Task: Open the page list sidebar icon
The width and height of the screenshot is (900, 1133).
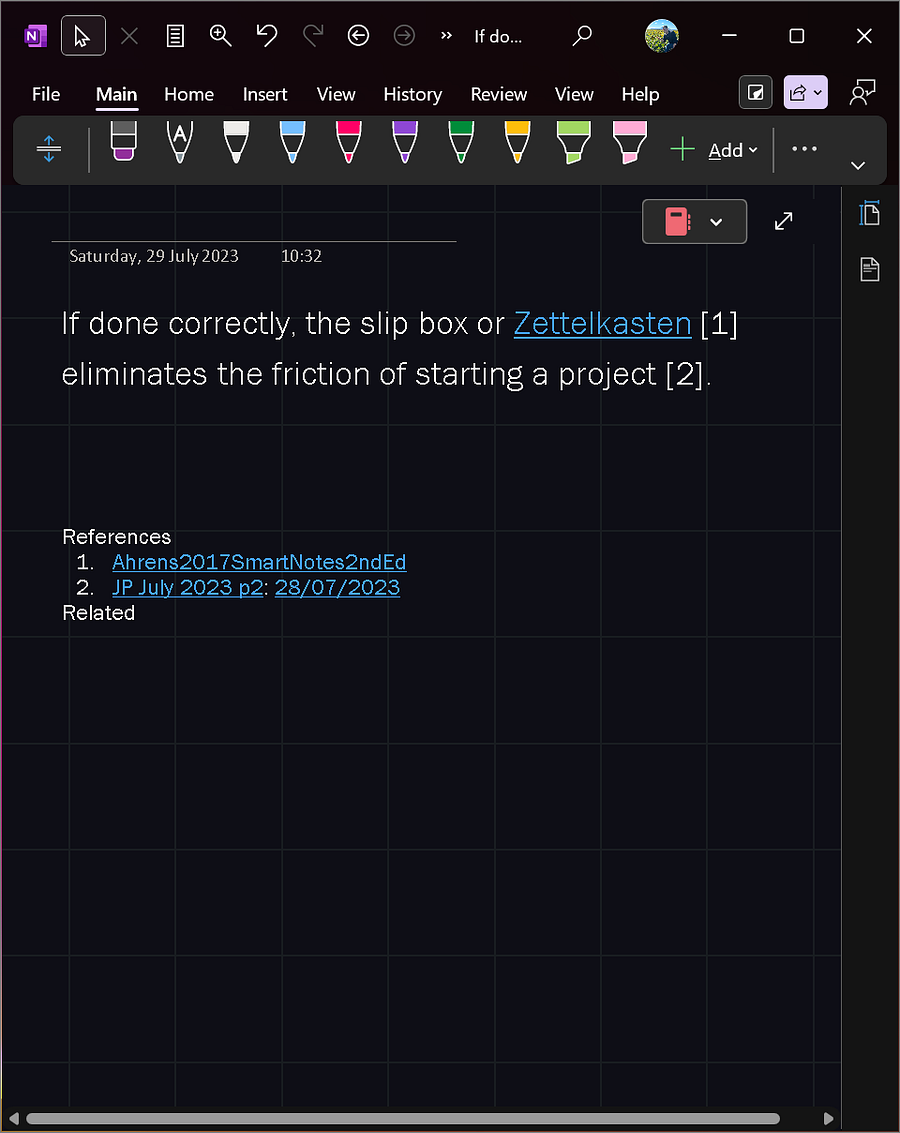Action: click(x=870, y=270)
